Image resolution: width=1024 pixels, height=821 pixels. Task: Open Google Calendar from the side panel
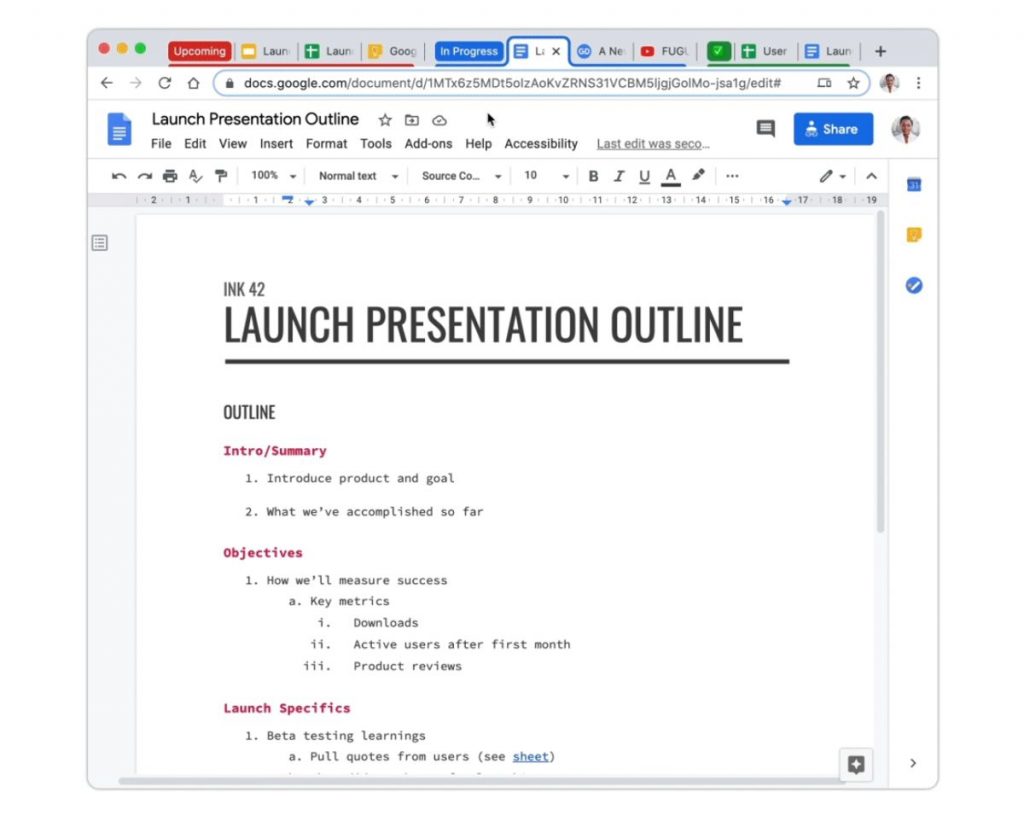point(912,185)
